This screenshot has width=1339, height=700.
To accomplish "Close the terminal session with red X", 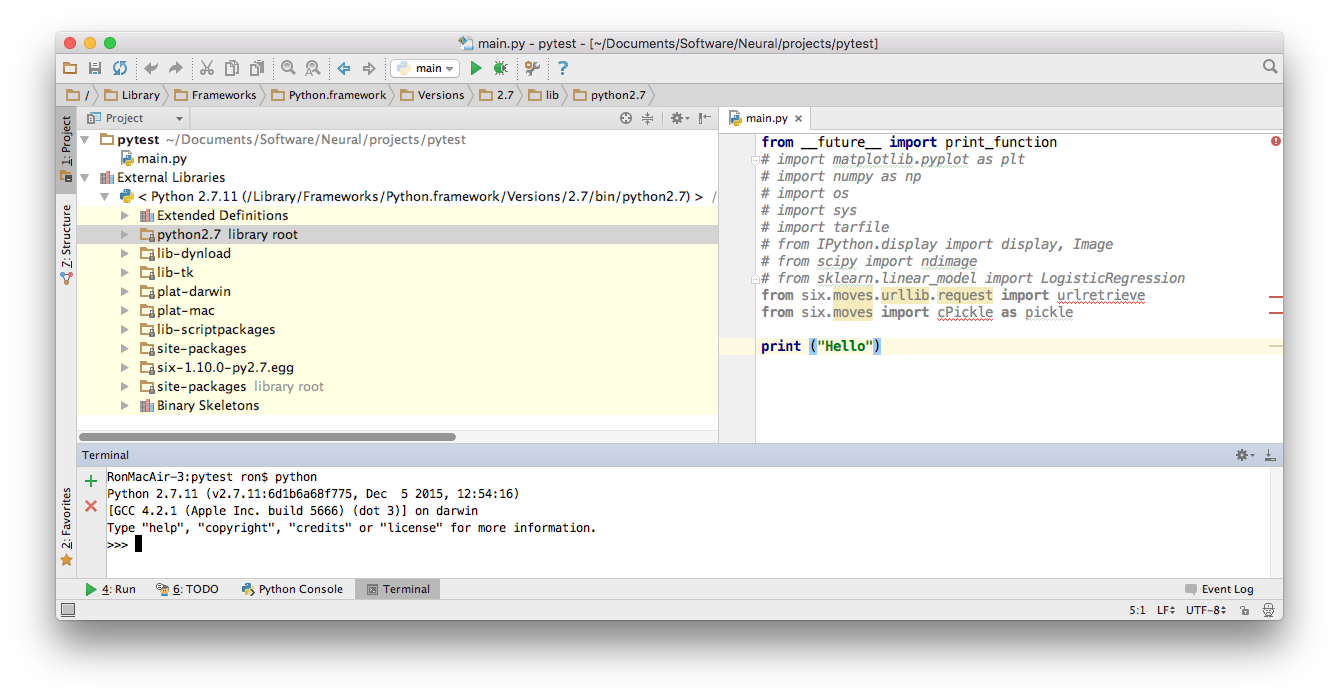I will click(91, 506).
